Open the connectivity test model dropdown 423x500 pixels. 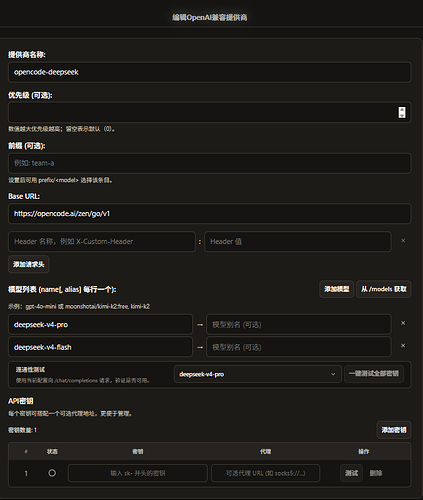(x=258, y=374)
